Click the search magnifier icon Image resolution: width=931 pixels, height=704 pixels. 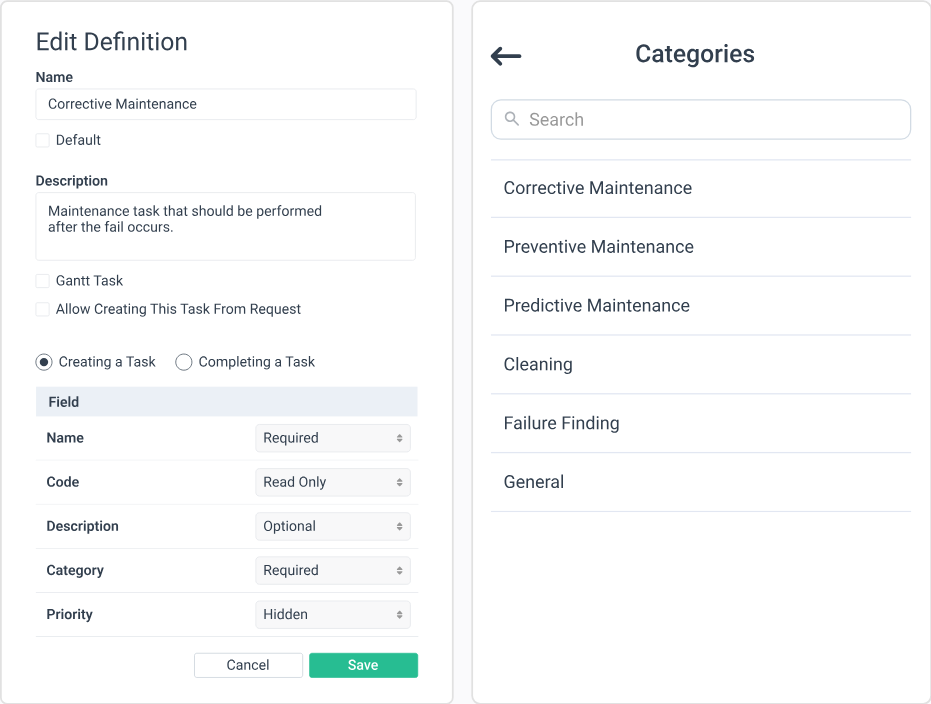click(x=512, y=119)
